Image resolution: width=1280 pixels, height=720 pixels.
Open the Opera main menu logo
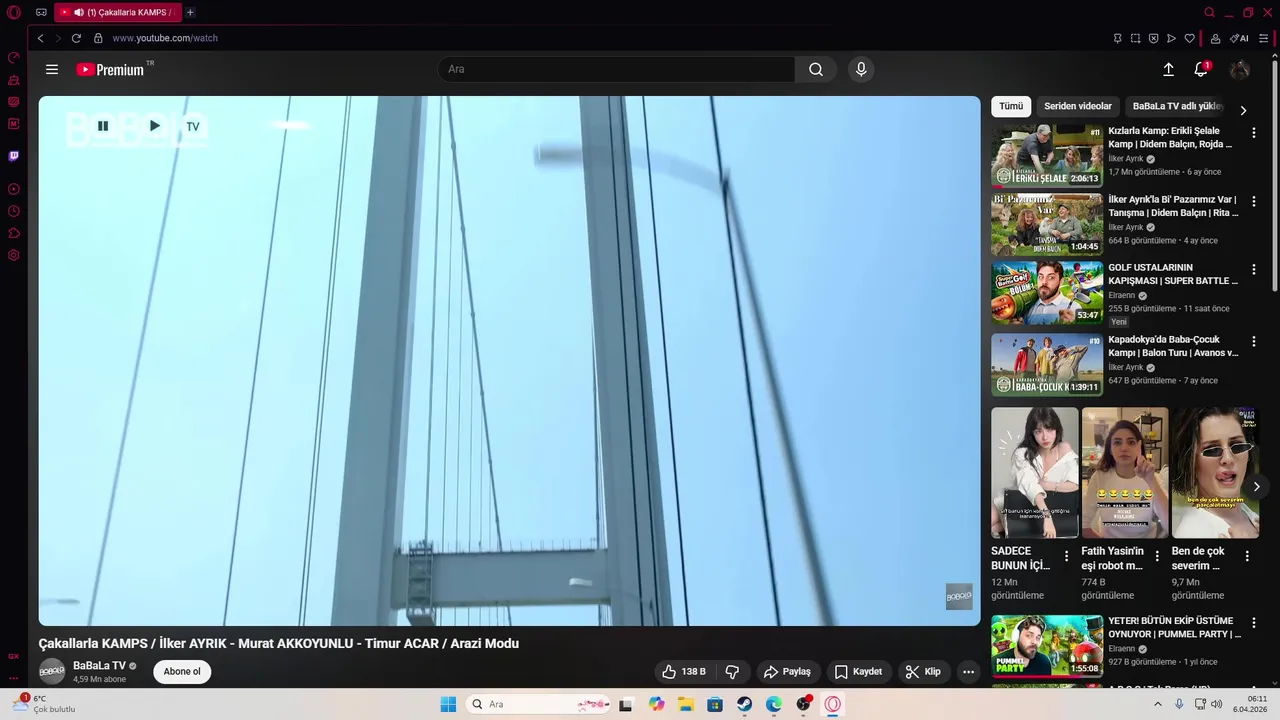[14, 13]
